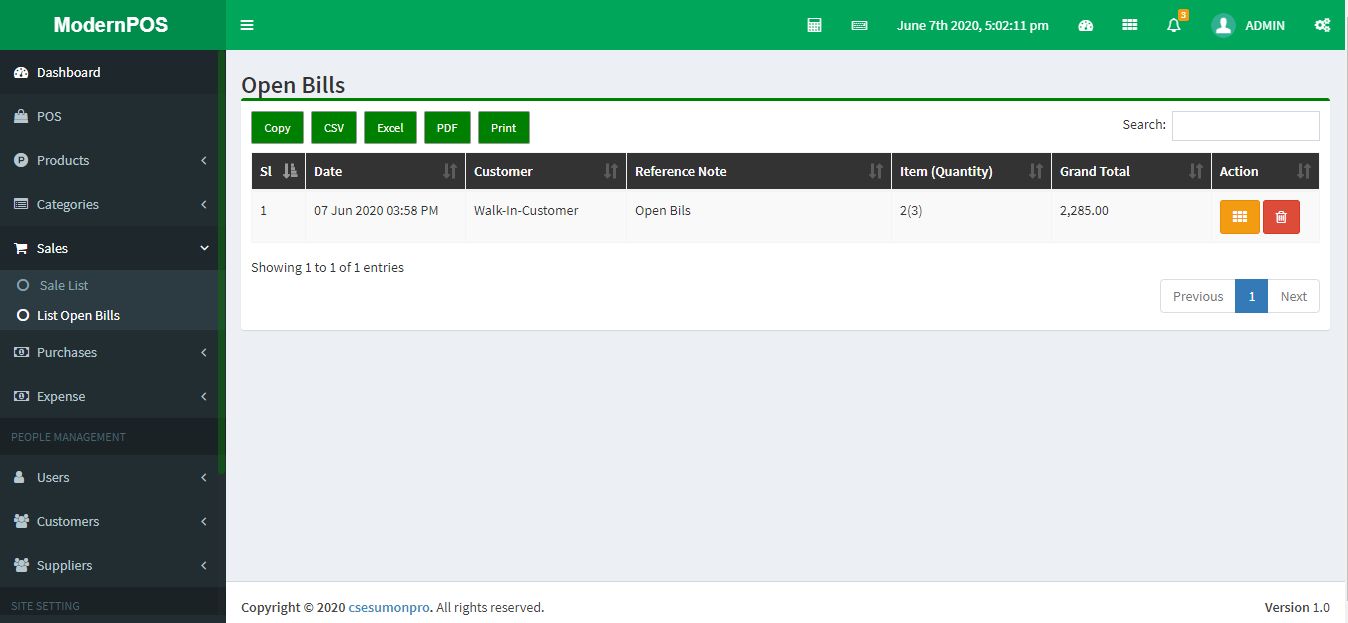Sort table by Action column
This screenshot has height=623, width=1348.
tap(1265, 171)
